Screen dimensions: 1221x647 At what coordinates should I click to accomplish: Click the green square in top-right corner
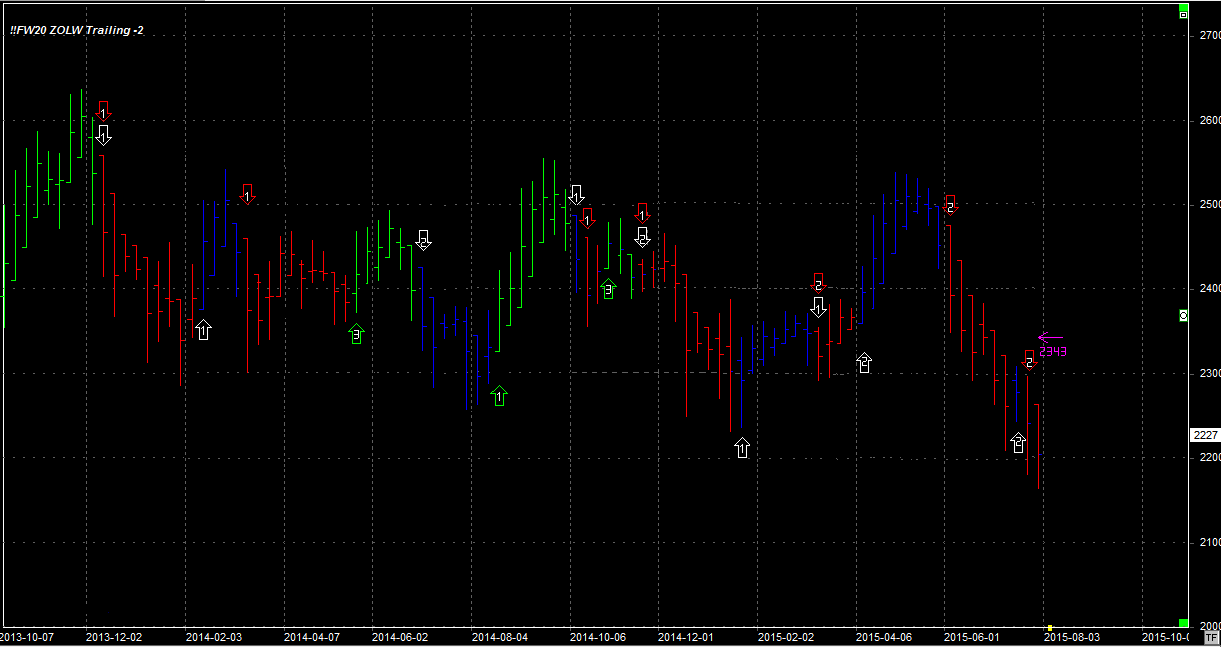coord(1184,14)
